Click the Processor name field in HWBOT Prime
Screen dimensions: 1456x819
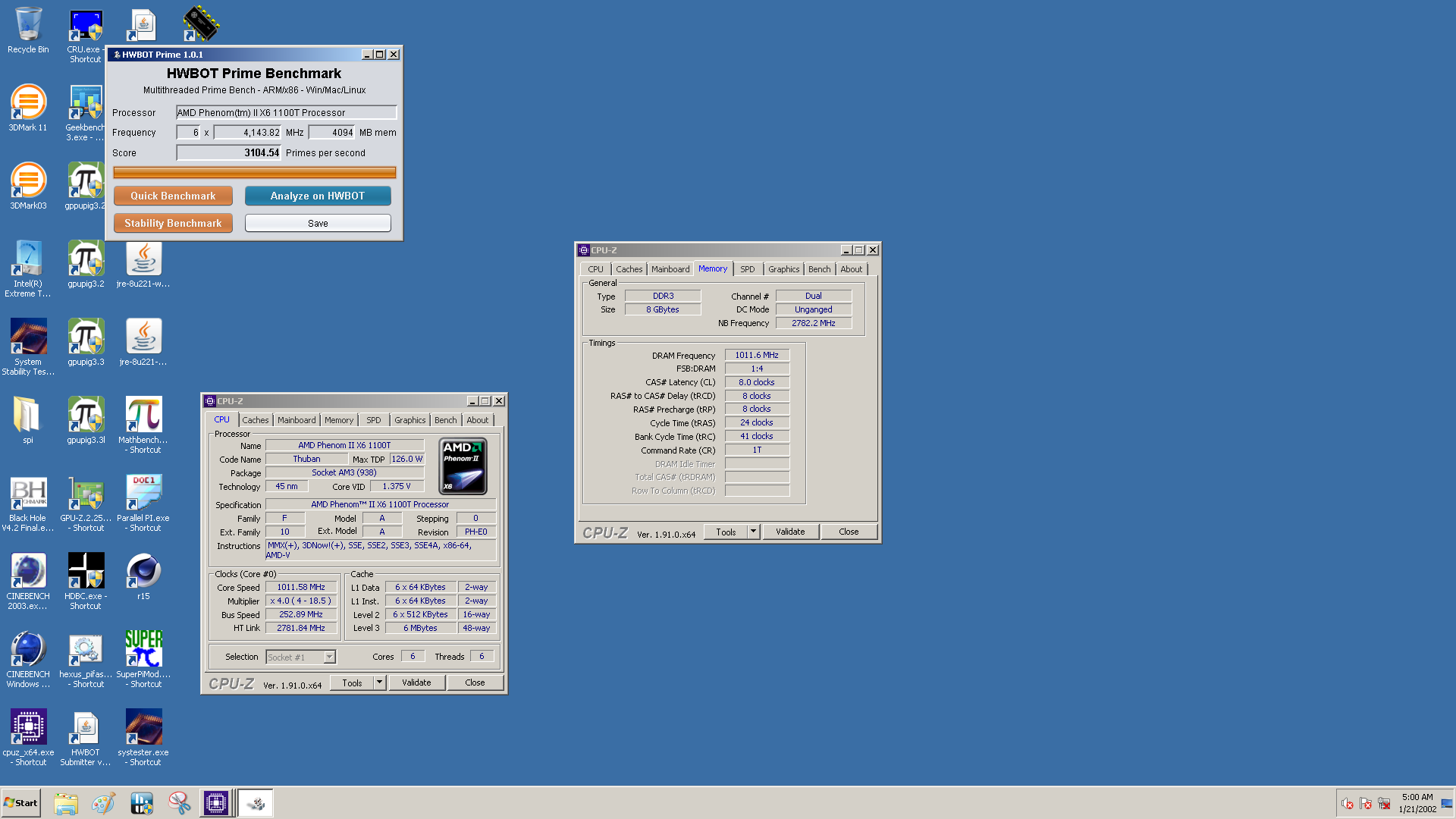click(x=286, y=112)
